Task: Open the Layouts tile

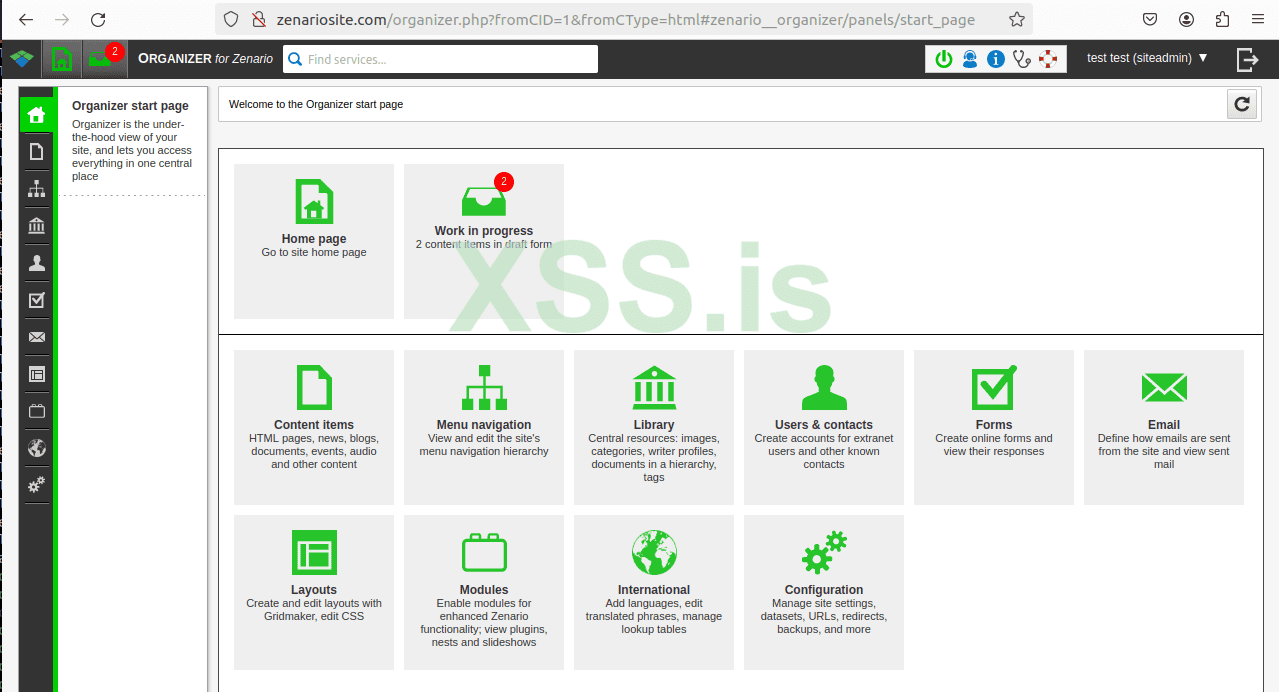Action: [x=314, y=592]
